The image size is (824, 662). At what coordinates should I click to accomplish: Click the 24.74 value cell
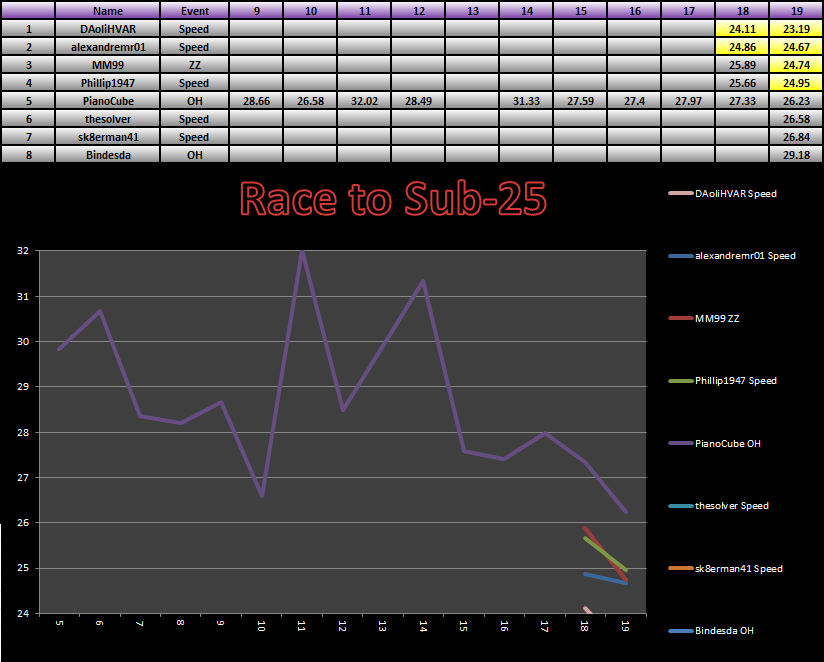tap(797, 65)
